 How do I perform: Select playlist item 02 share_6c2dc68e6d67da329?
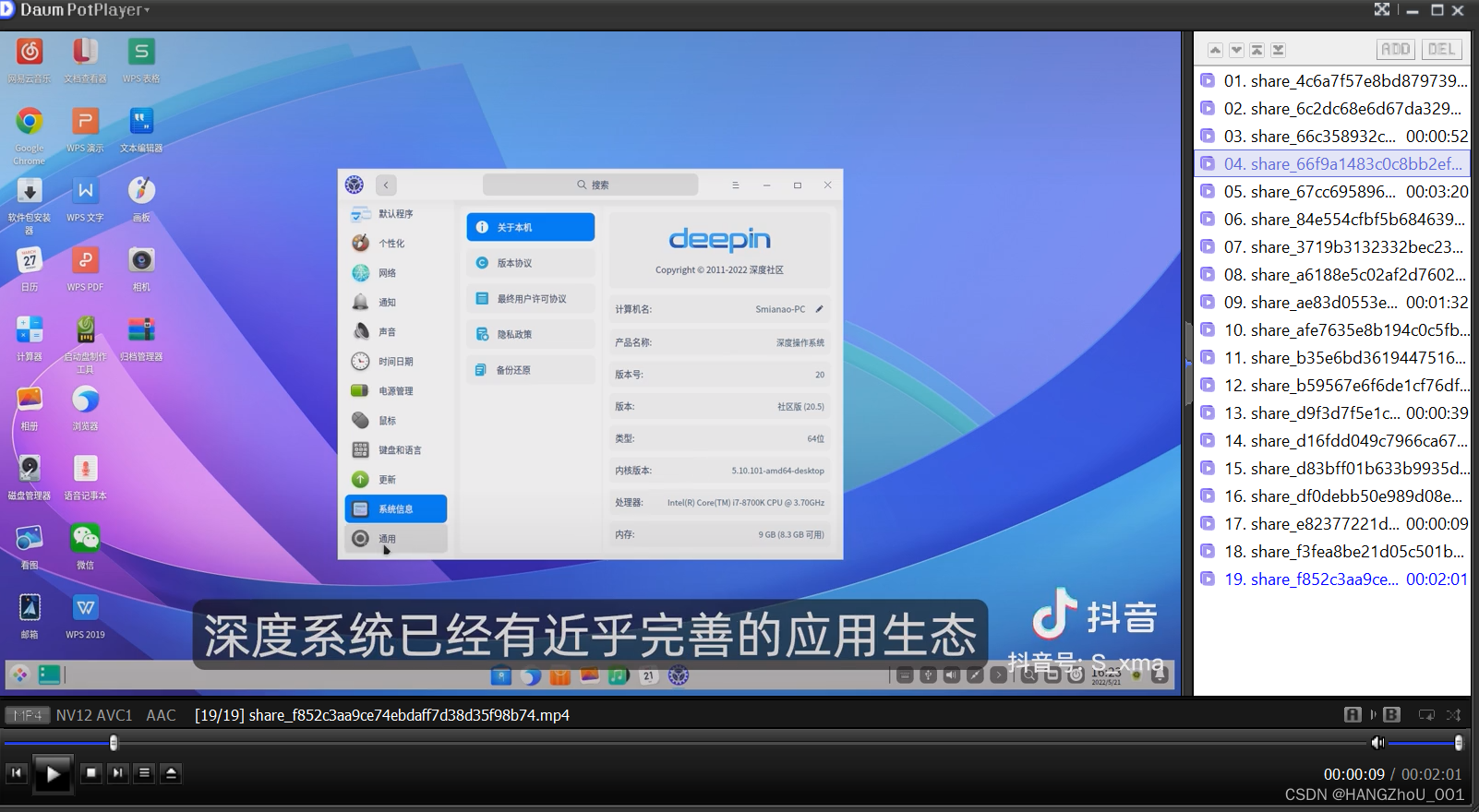[x=1332, y=108]
